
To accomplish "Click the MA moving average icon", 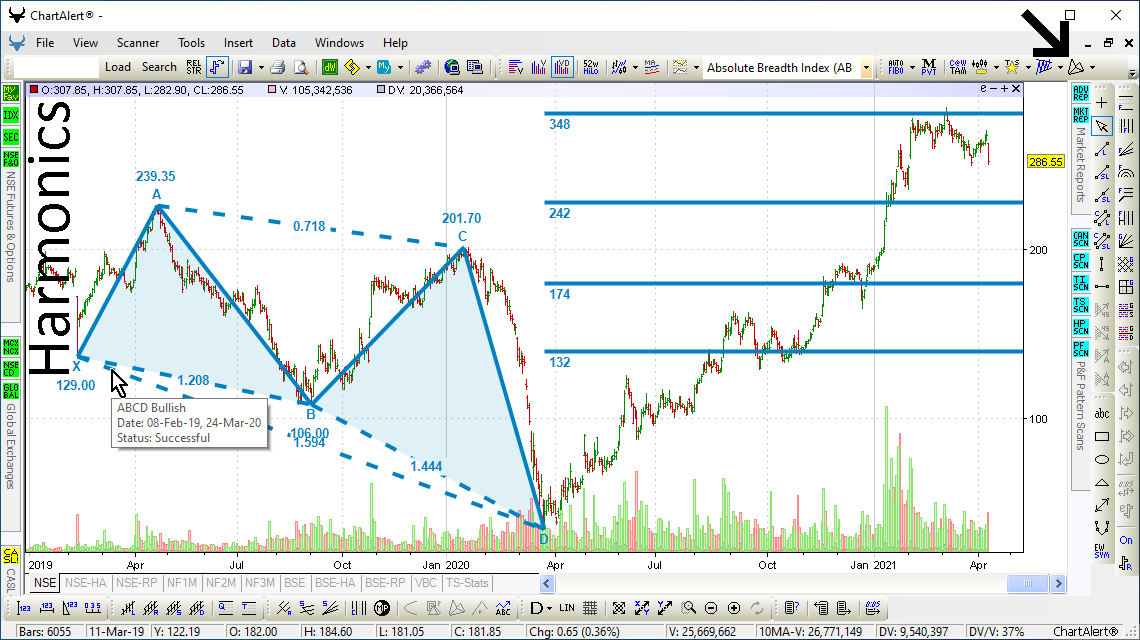I will (x=651, y=68).
